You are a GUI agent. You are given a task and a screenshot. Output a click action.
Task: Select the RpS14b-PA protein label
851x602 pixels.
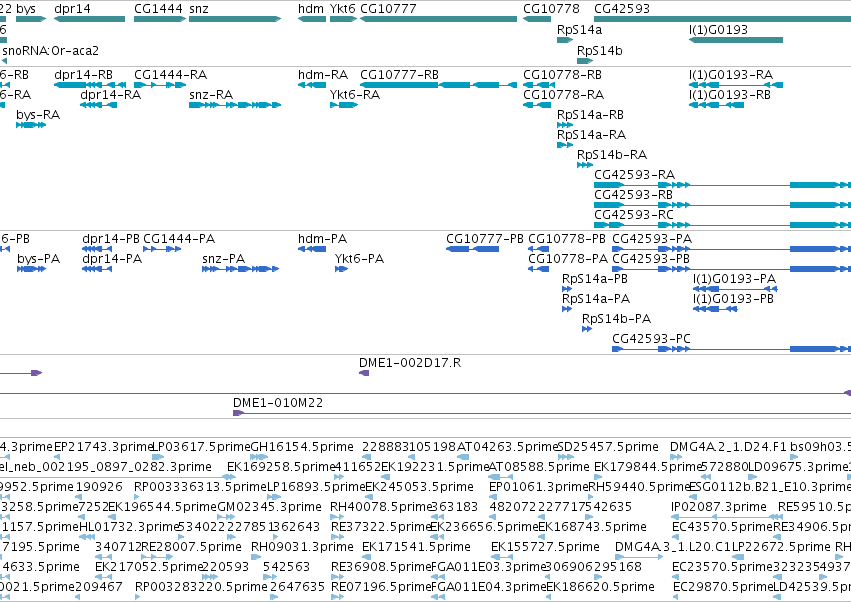tap(617, 318)
